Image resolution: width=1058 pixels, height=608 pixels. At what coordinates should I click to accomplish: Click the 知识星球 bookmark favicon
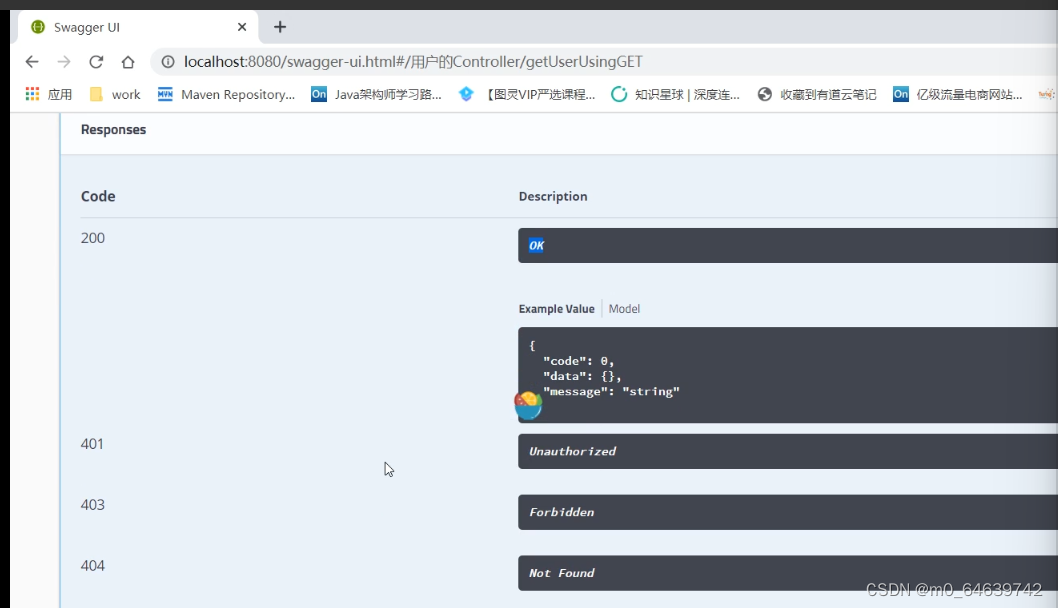(619, 93)
